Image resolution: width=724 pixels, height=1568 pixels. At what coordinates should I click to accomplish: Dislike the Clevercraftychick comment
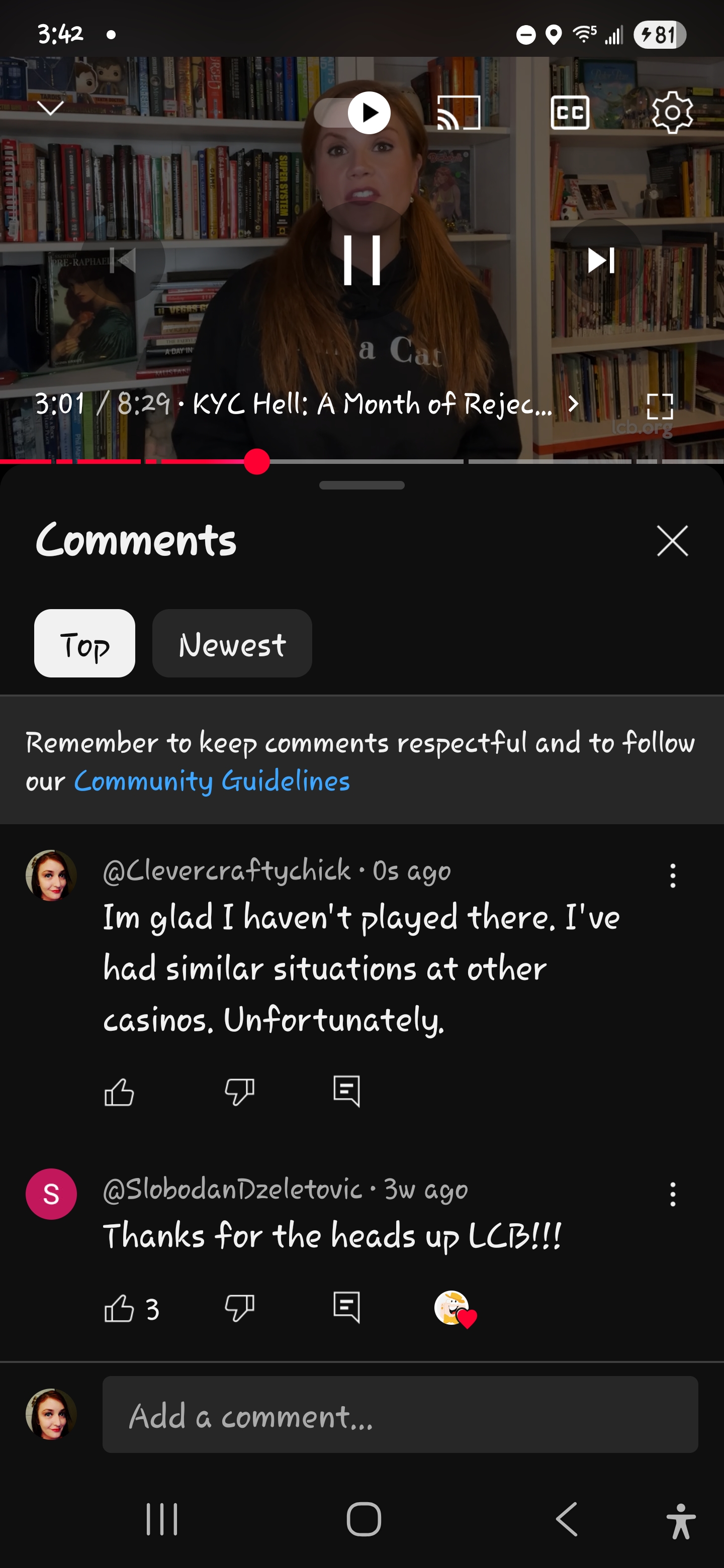tap(239, 1092)
